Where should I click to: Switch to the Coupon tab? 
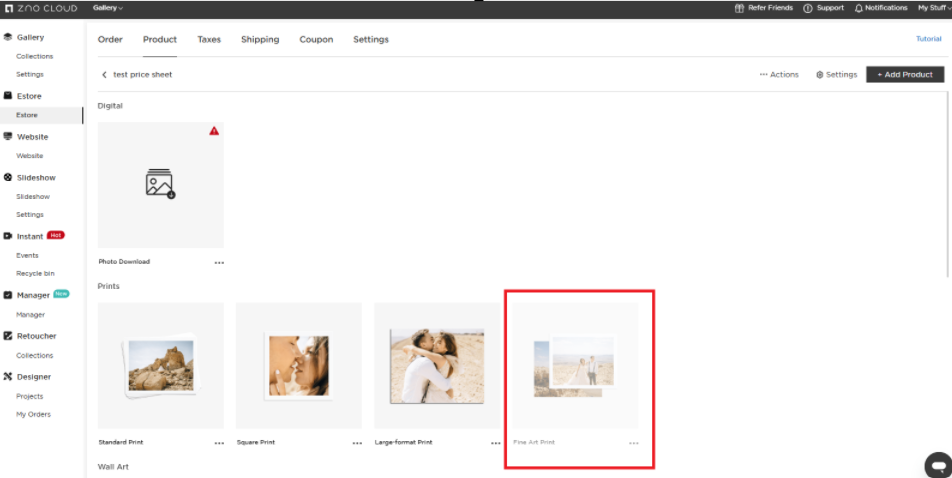[316, 40]
